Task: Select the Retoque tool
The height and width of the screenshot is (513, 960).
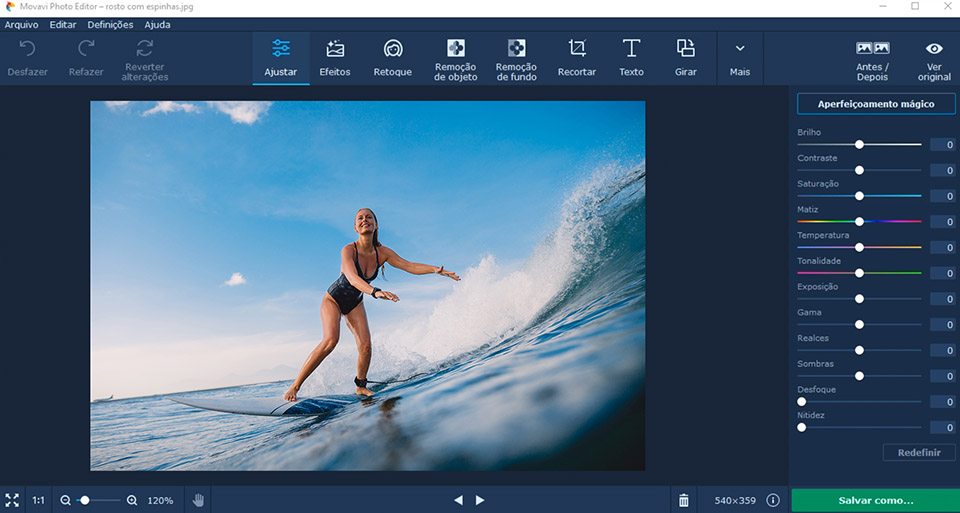Action: (x=392, y=58)
